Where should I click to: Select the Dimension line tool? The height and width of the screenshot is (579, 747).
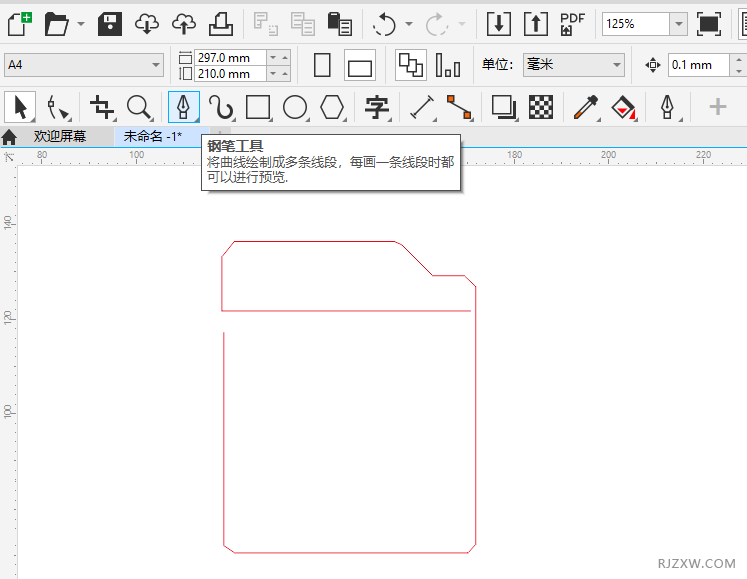[422, 107]
